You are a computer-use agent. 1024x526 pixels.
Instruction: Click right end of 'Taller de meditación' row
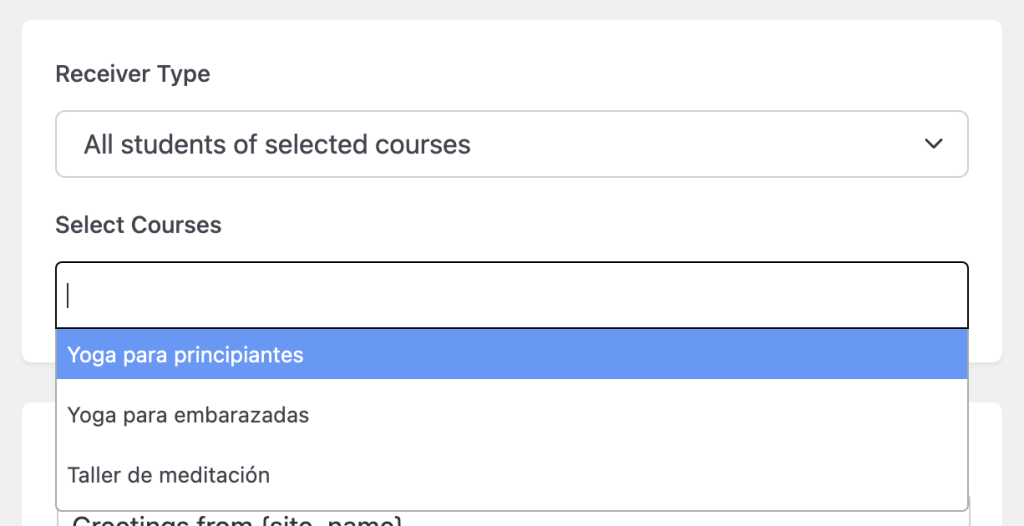click(900, 475)
